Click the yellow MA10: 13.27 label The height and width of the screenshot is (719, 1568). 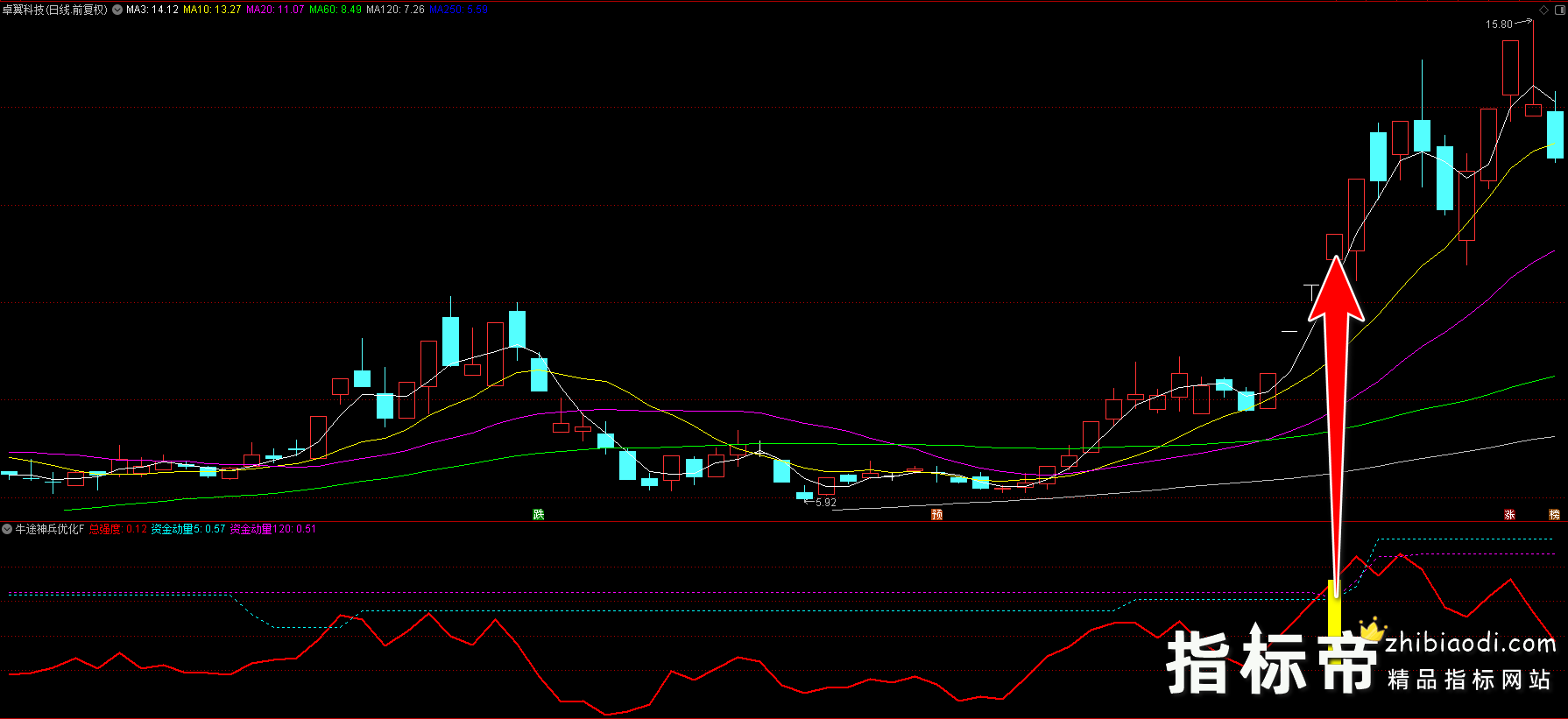(x=212, y=10)
